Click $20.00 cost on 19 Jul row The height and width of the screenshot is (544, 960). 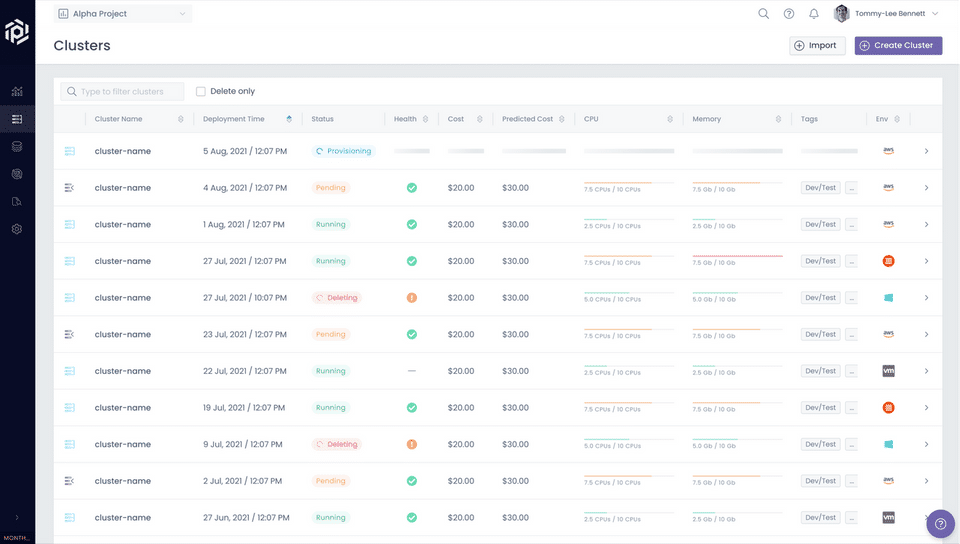(x=460, y=408)
